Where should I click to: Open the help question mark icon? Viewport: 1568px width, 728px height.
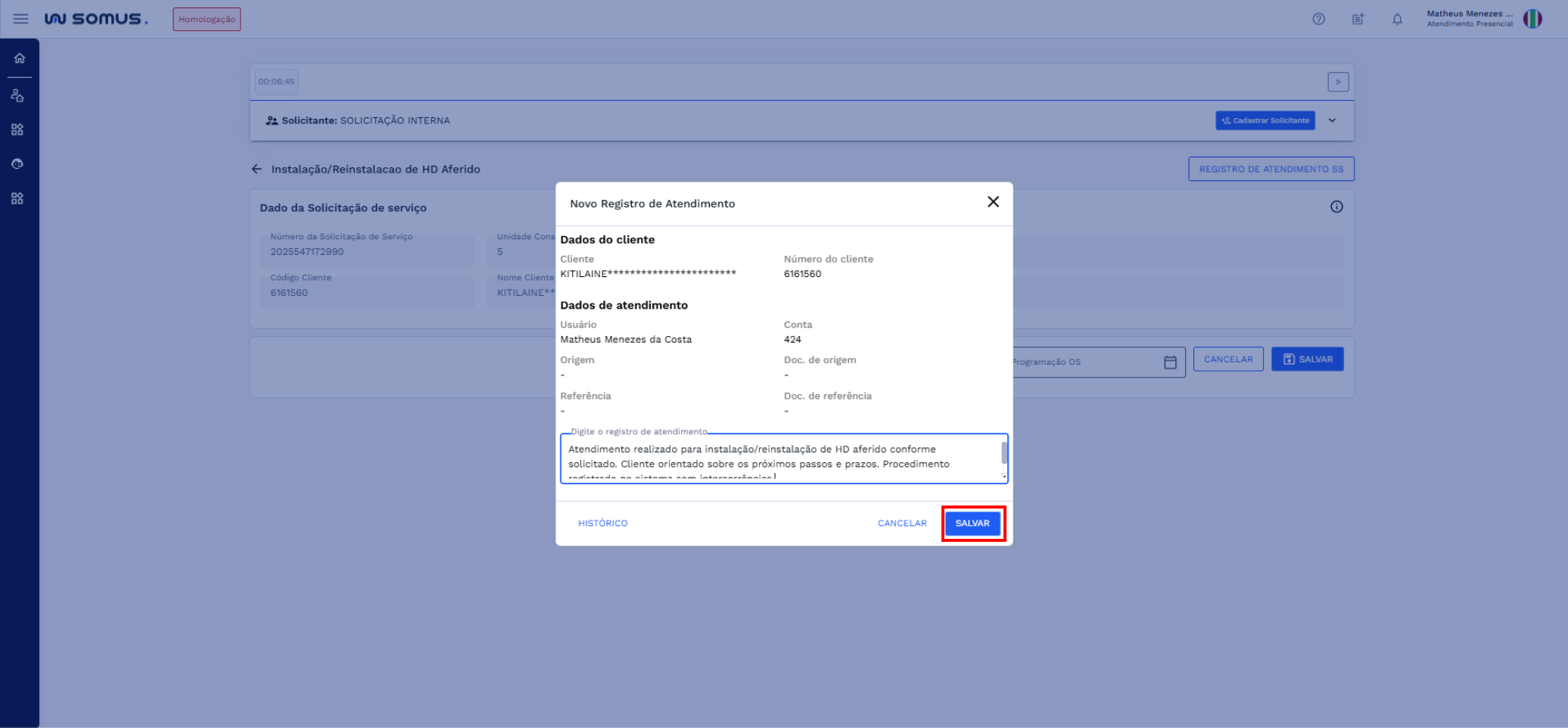click(x=1318, y=19)
